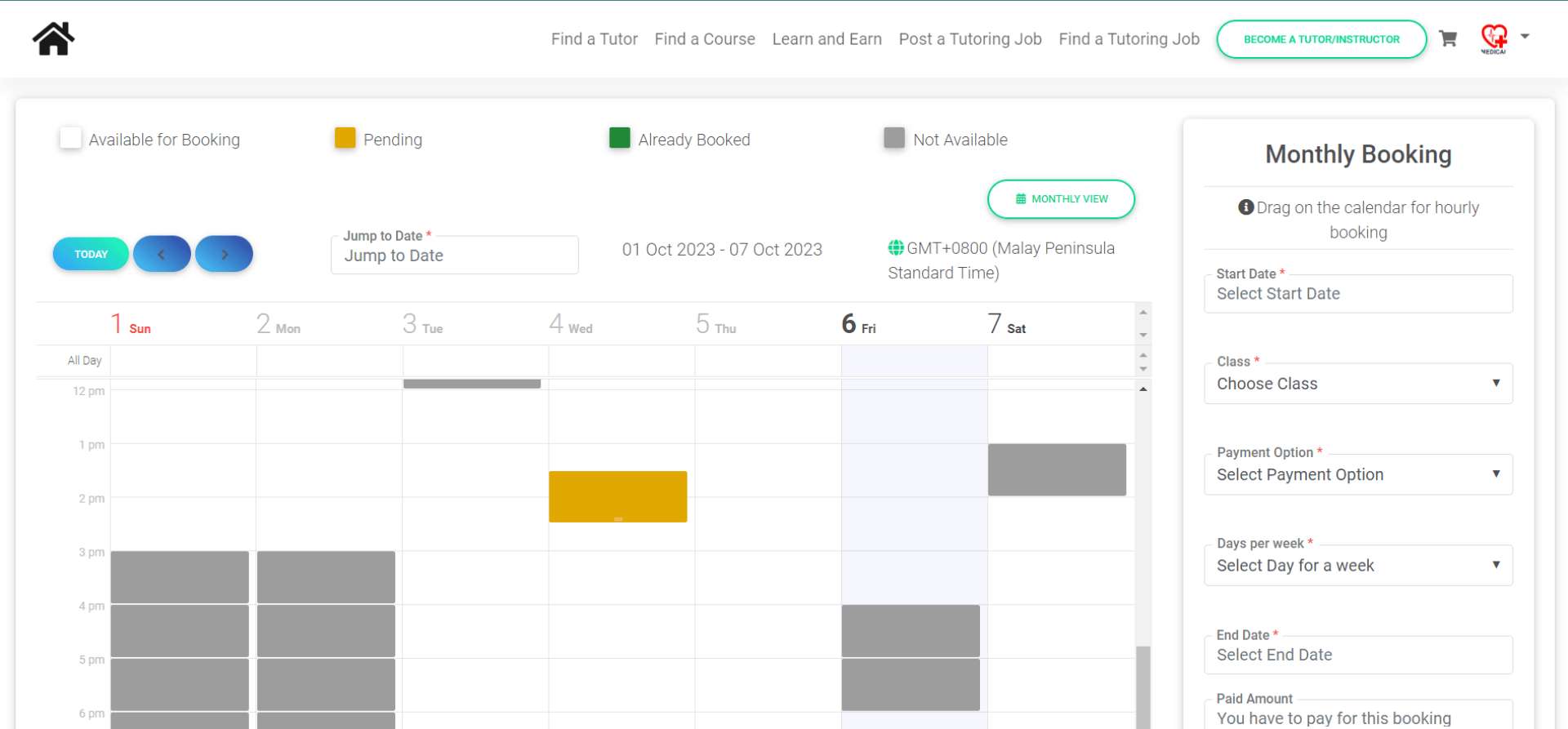Open the shopping cart

(x=1448, y=38)
